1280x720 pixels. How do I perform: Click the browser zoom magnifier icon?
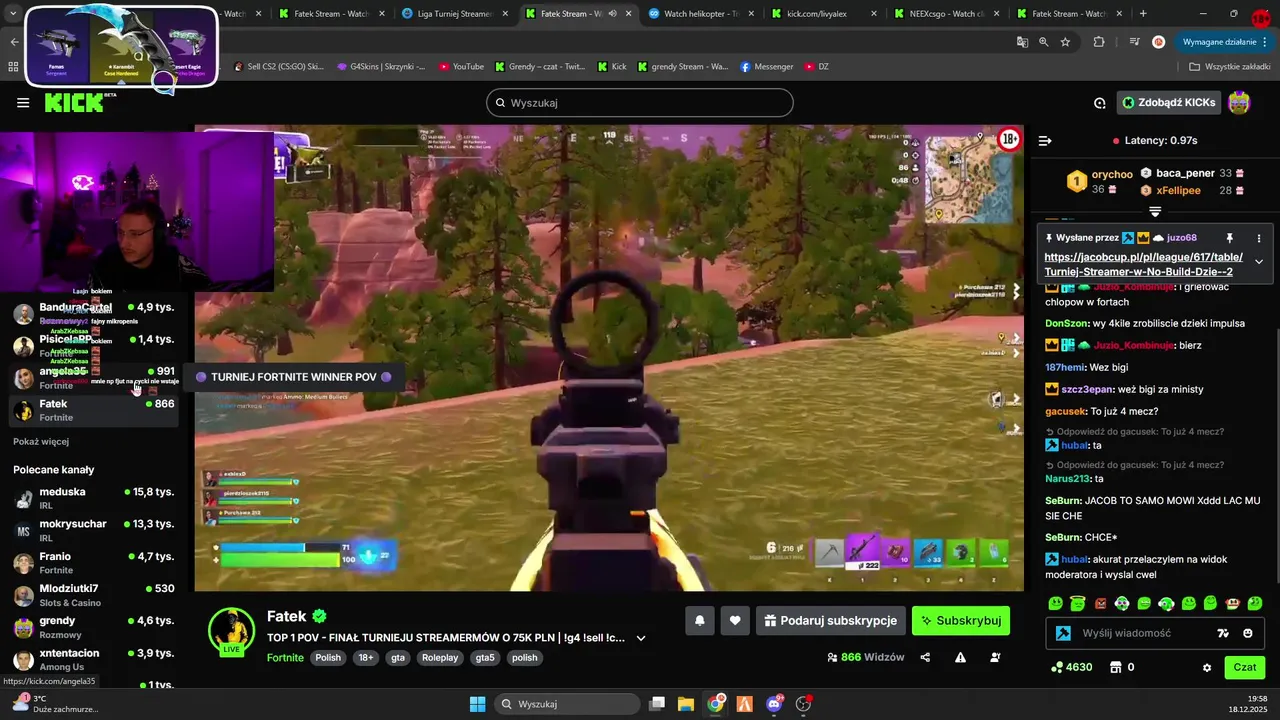[1044, 42]
